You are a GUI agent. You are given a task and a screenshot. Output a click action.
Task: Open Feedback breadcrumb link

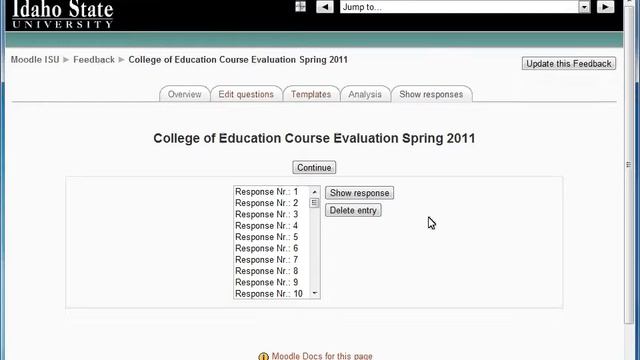(94, 60)
